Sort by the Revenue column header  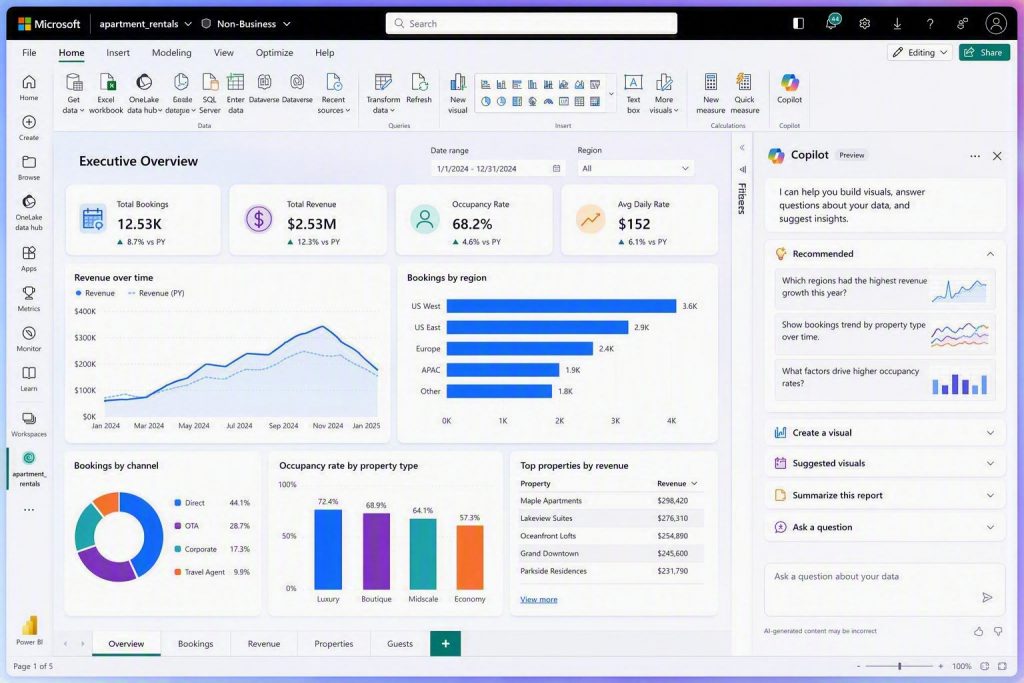tap(677, 483)
